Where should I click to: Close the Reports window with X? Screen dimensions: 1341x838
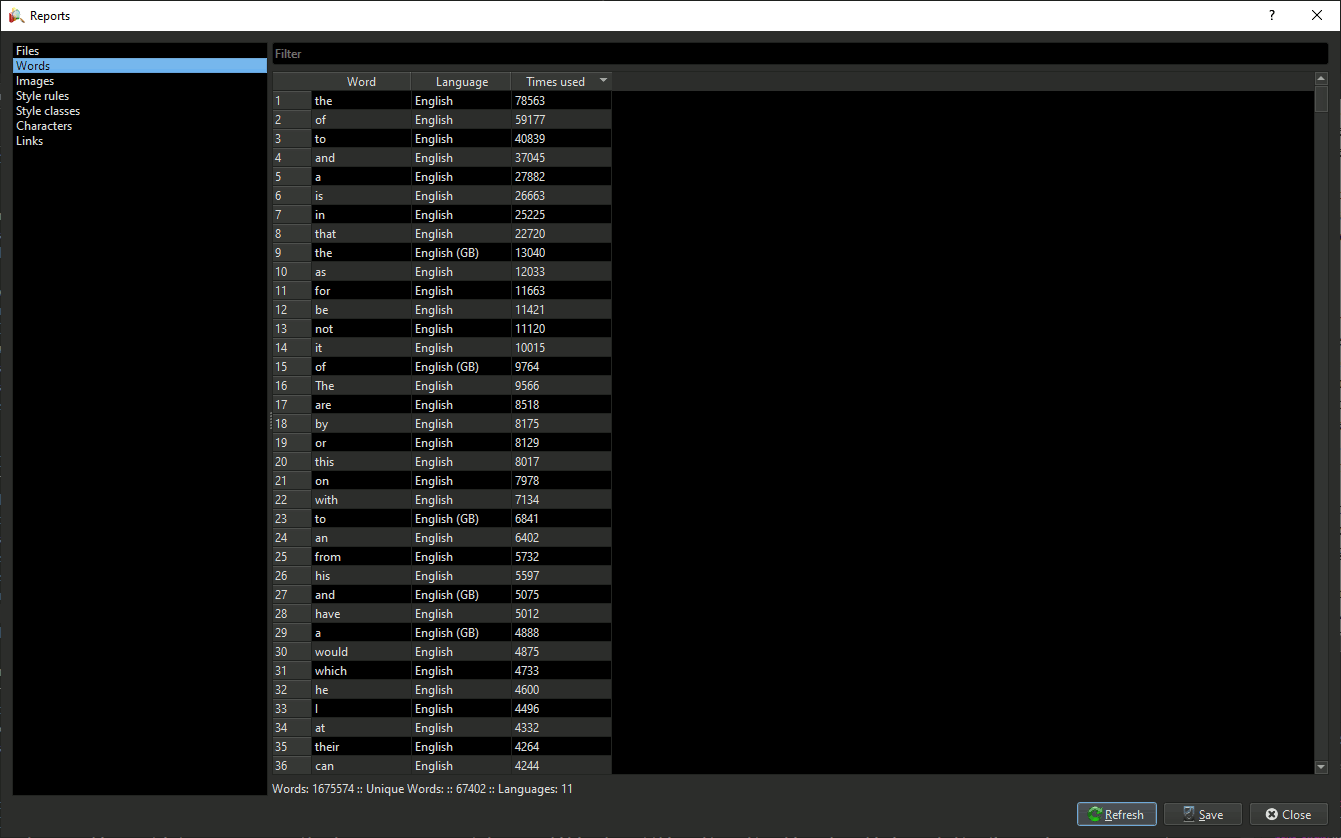coord(1317,15)
